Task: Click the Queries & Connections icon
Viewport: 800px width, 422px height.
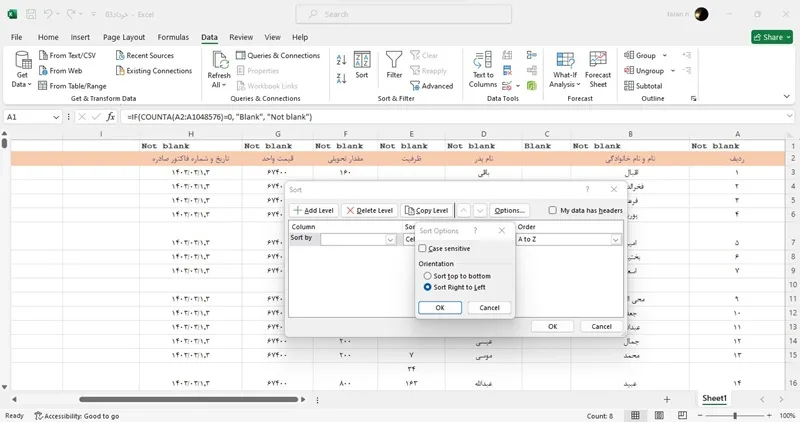Action: pos(240,55)
